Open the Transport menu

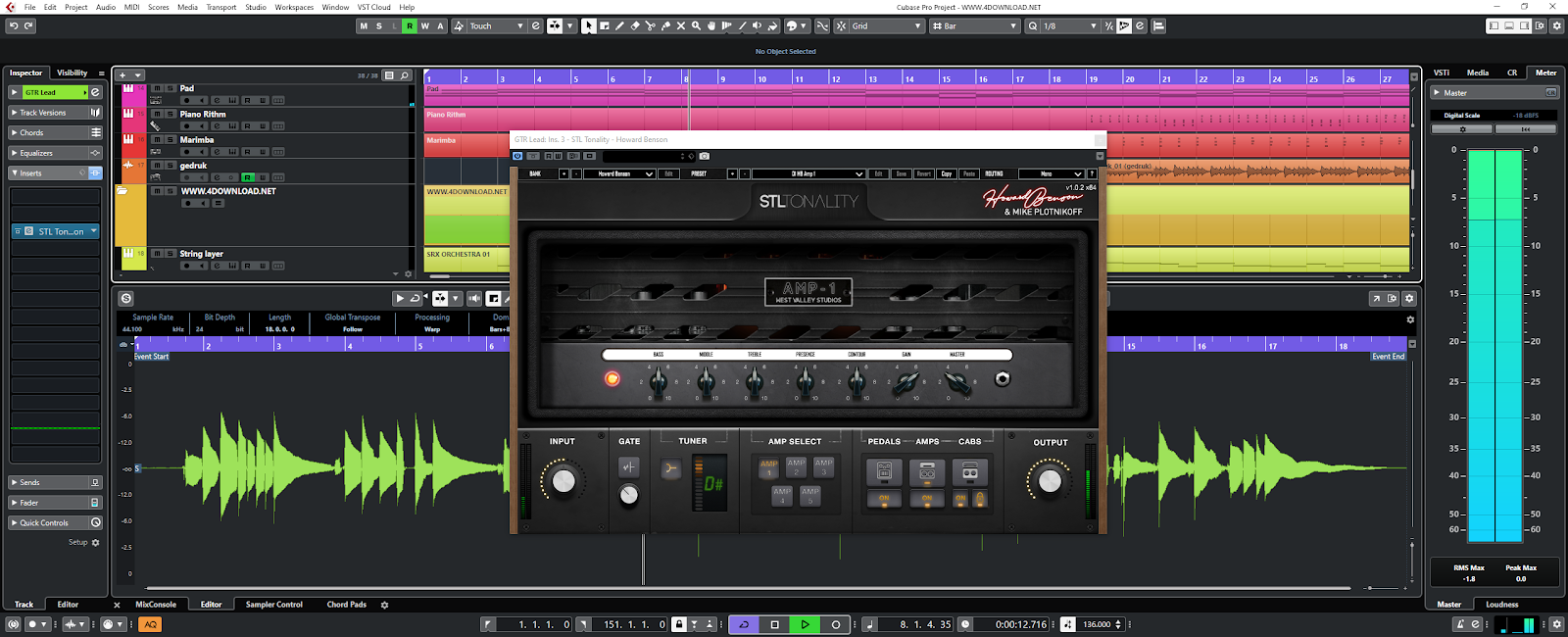(220, 7)
